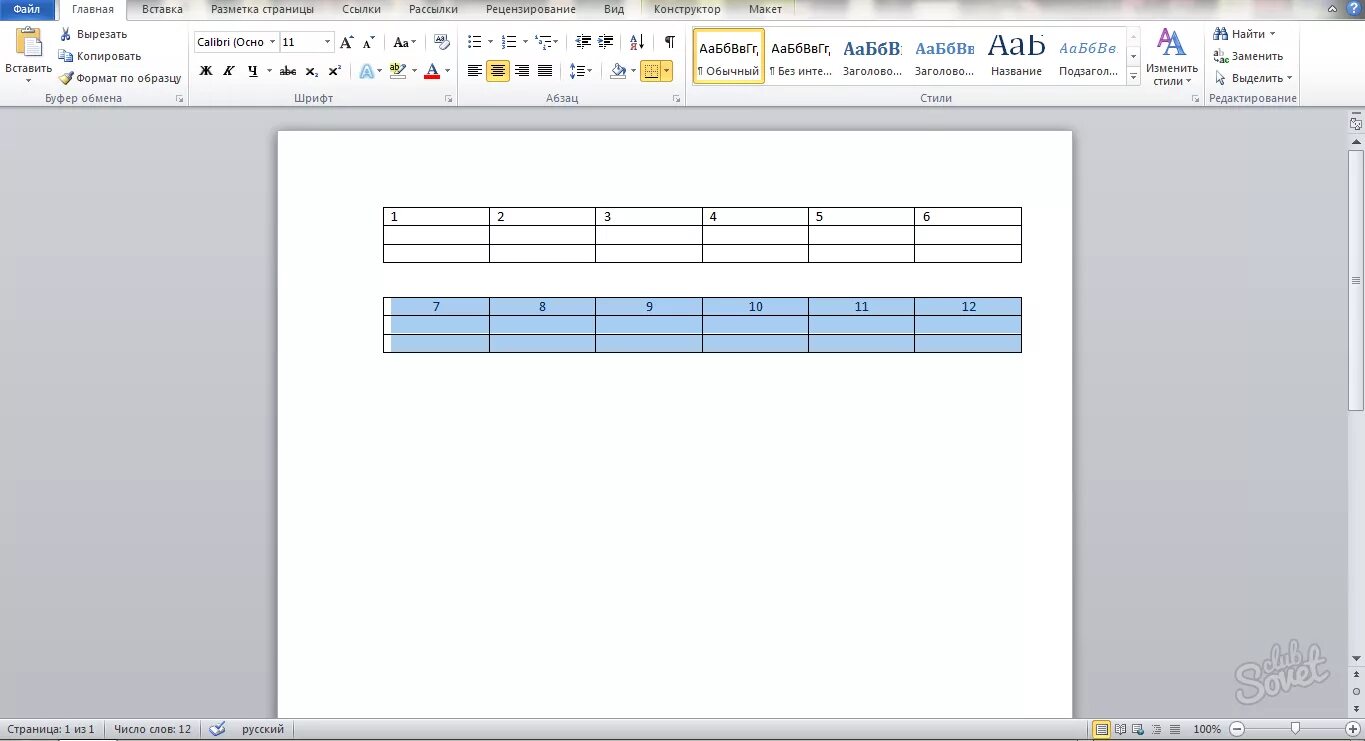Image resolution: width=1365 pixels, height=741 pixels.
Task: Activate Формат по образцу format painter
Action: point(120,78)
